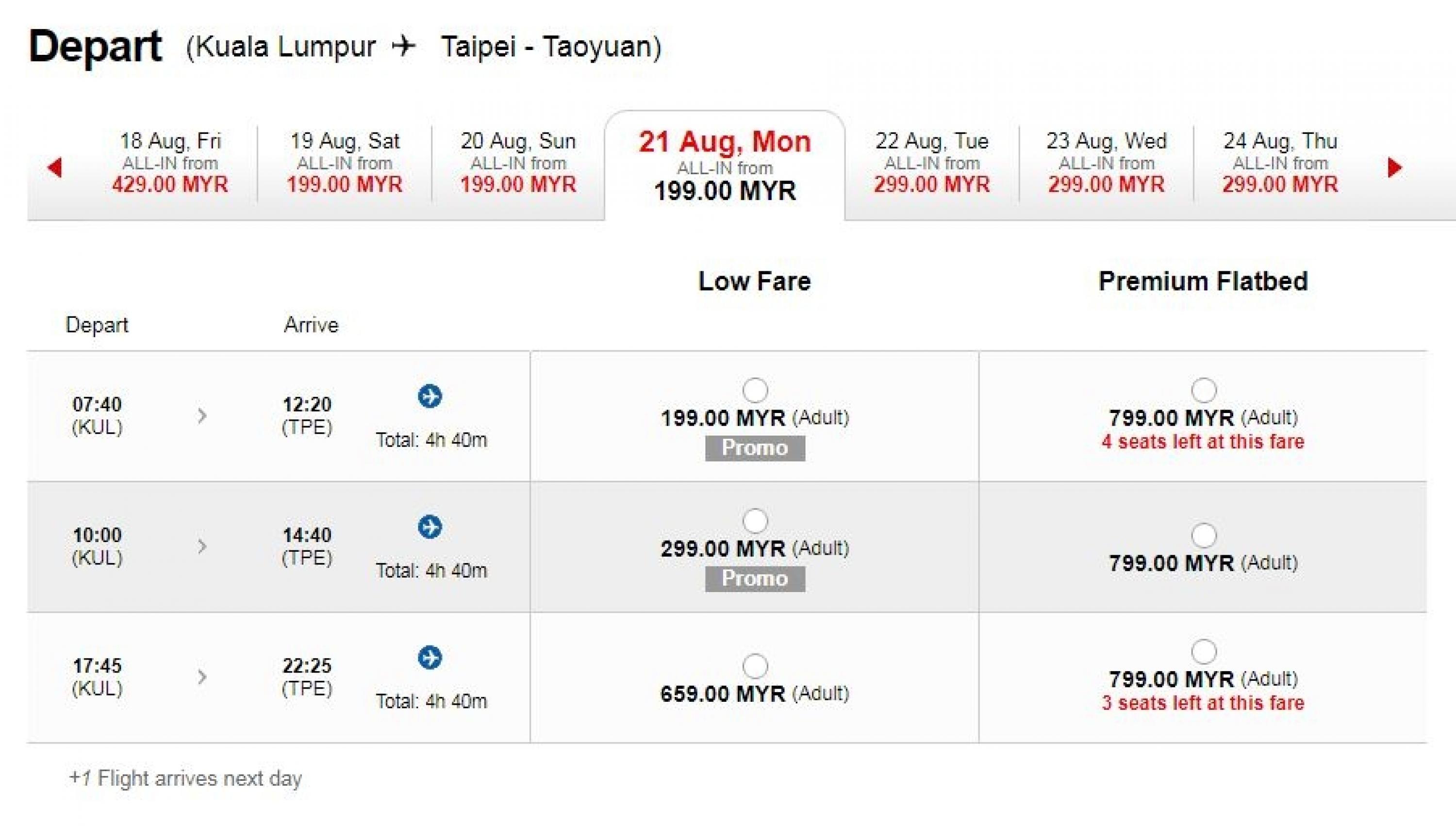Open the 24 Aug, Thu date tab
Viewport: 1456px width, 826px height.
pos(1280,164)
